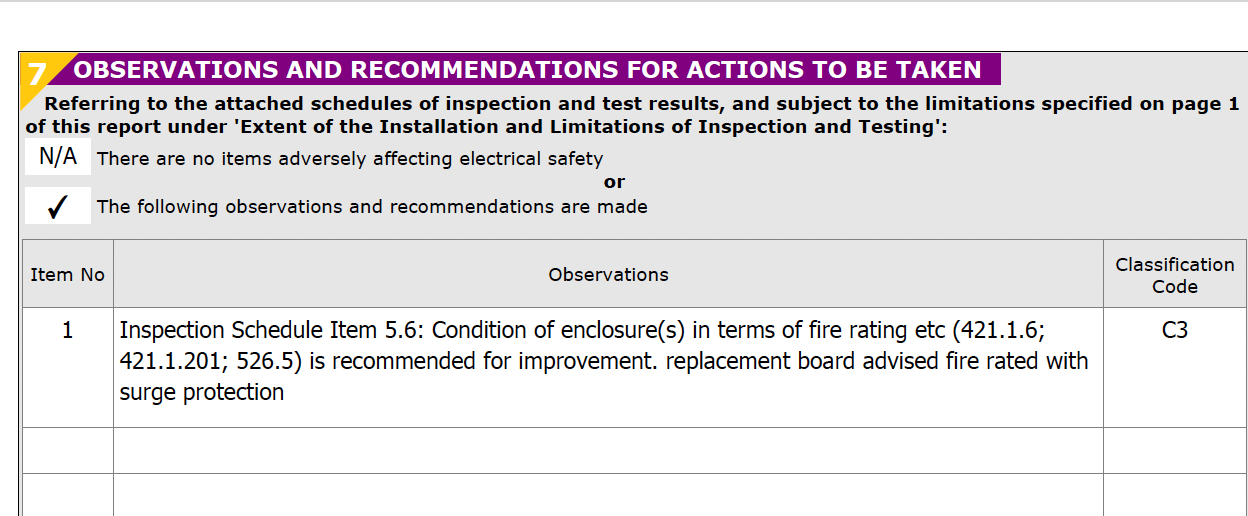The image size is (1248, 516).
Task: Select the Observations column header
Action: 608,274
